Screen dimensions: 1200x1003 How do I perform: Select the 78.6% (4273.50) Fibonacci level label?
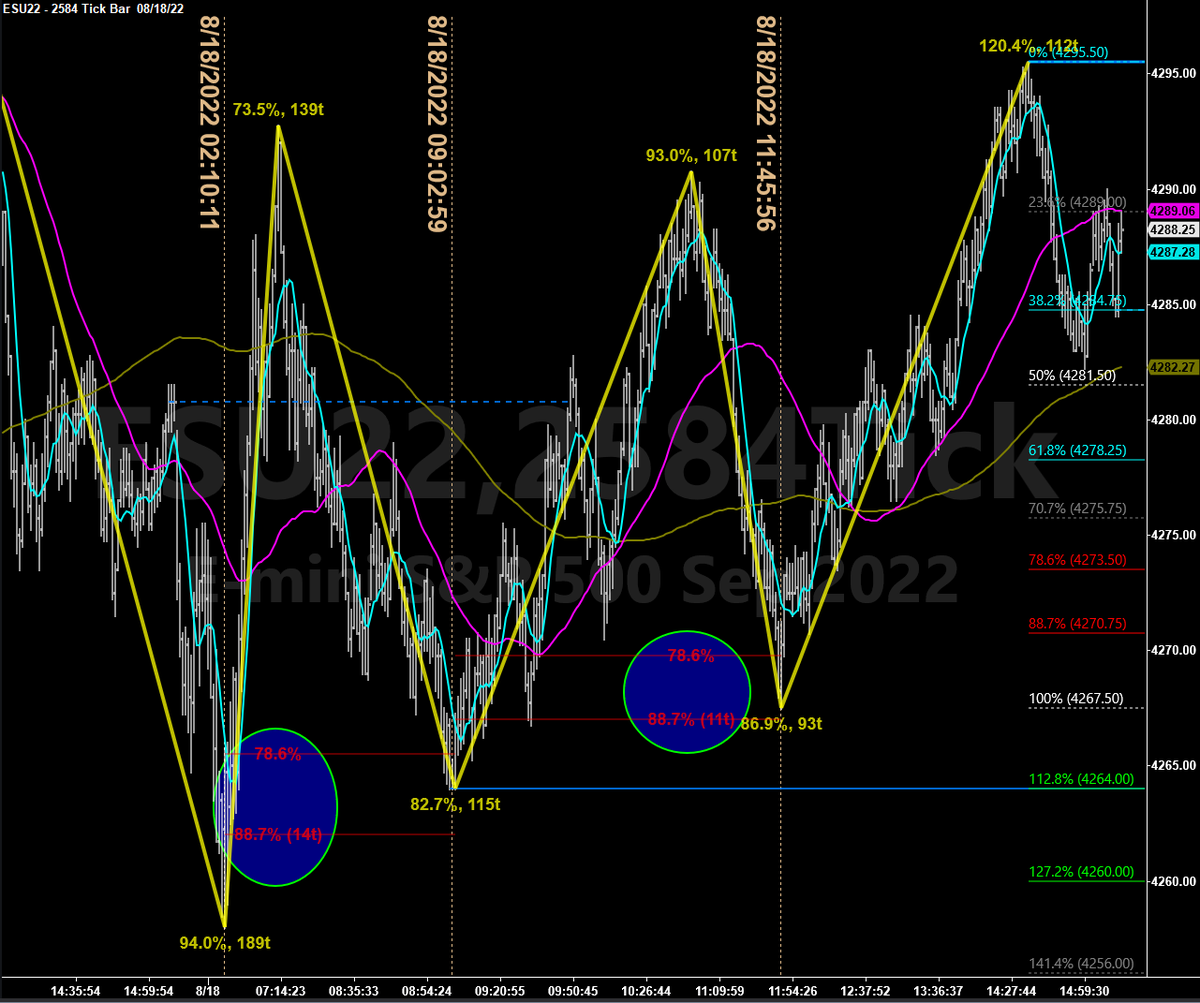pos(1079,560)
